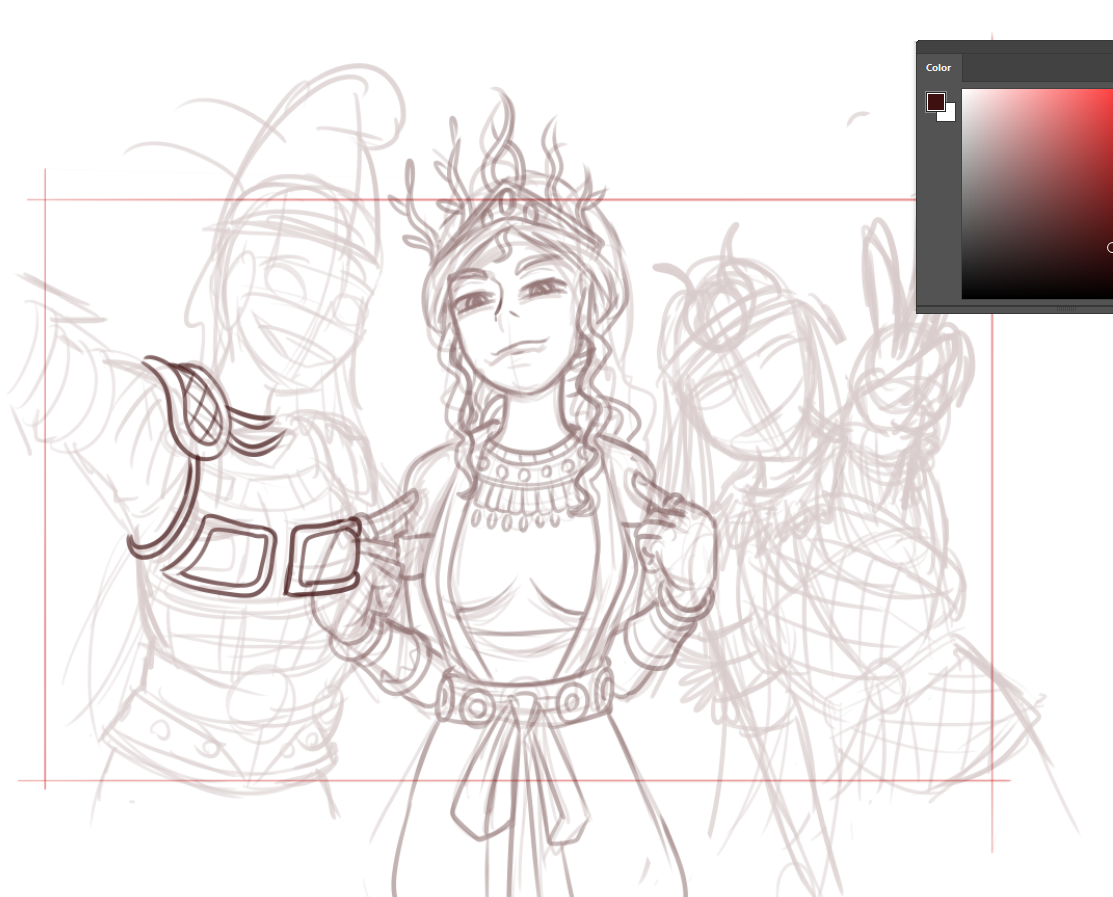Image resolution: width=1113 pixels, height=897 pixels.
Task: Click the Color panel title bar
Action: pos(1015,47)
